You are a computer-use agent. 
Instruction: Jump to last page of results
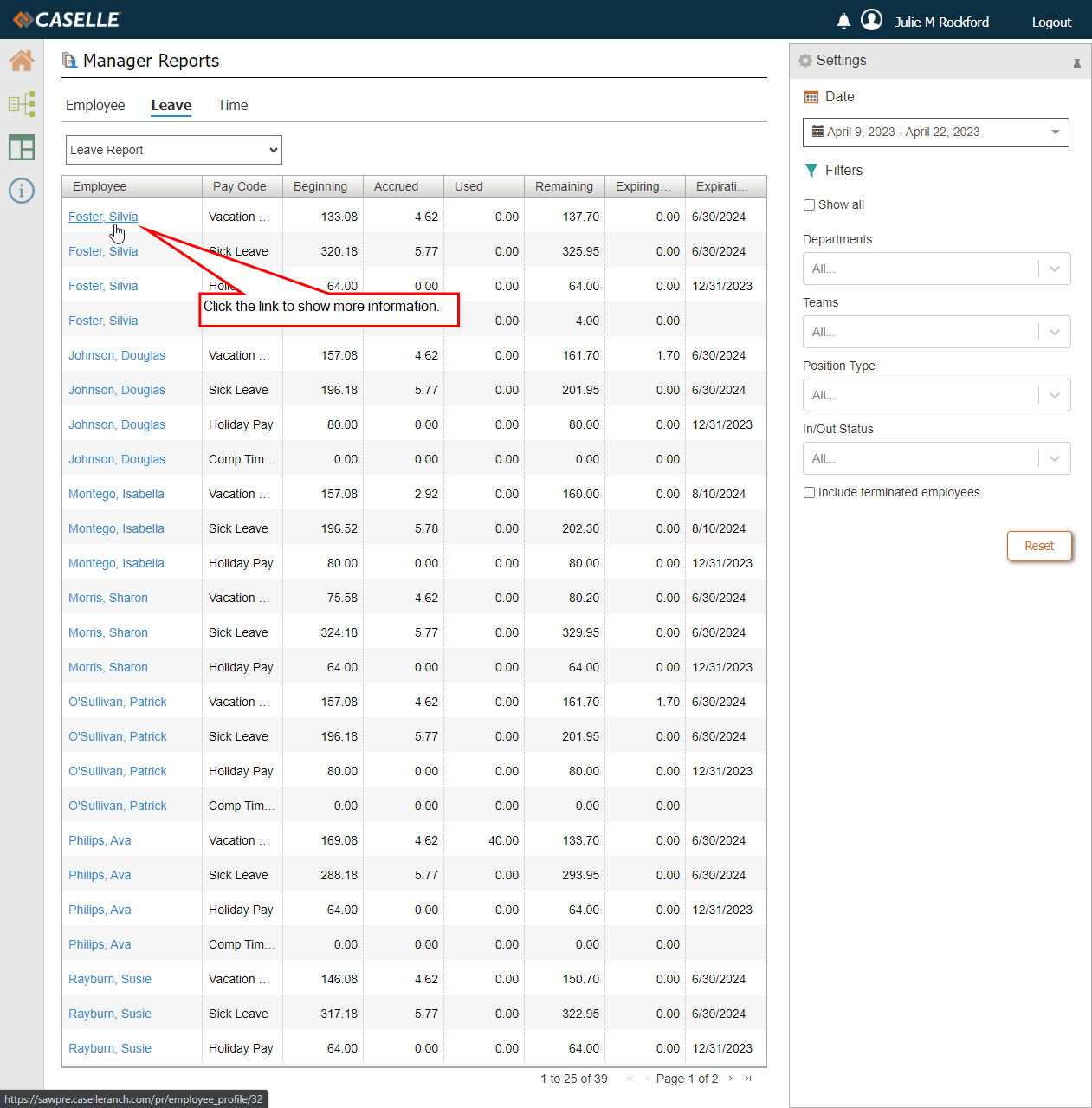748,1079
